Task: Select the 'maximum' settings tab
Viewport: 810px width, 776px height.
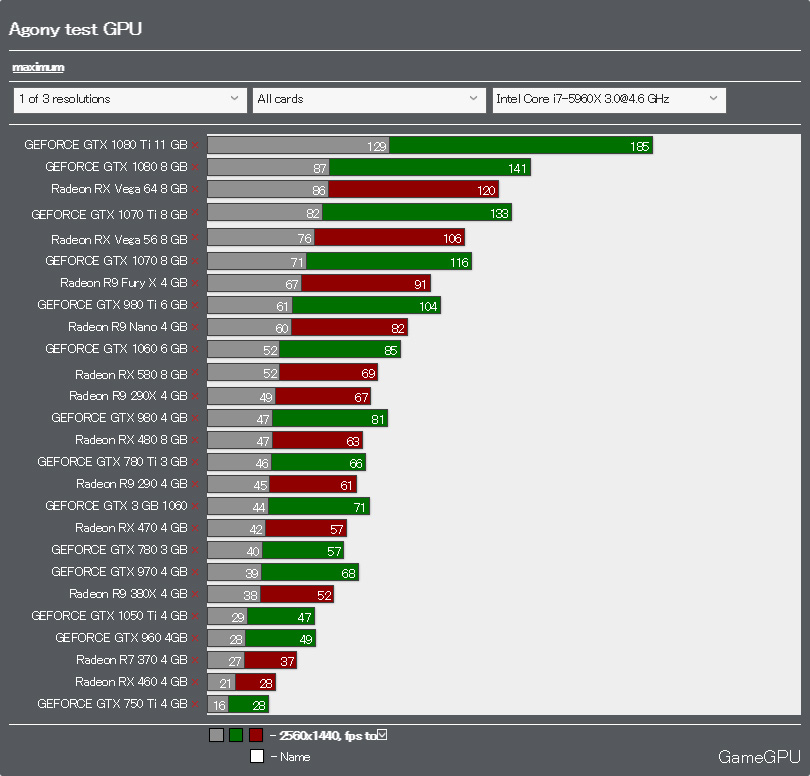Action: coord(38,67)
